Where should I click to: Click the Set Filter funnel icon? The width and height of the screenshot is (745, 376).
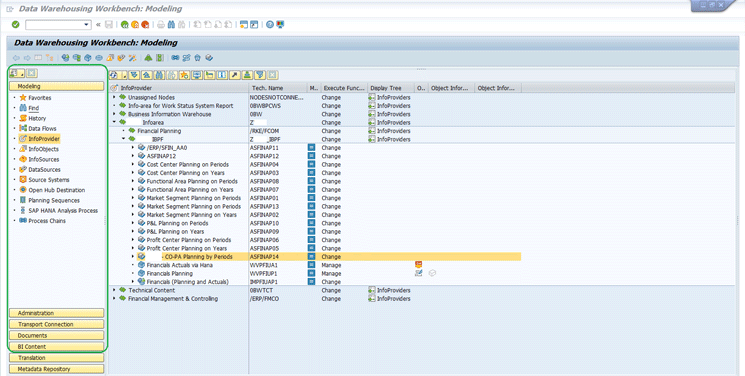260,75
